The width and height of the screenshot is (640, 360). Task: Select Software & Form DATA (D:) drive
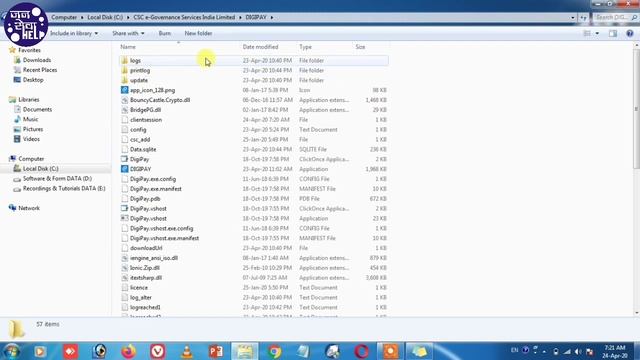pos(57,179)
